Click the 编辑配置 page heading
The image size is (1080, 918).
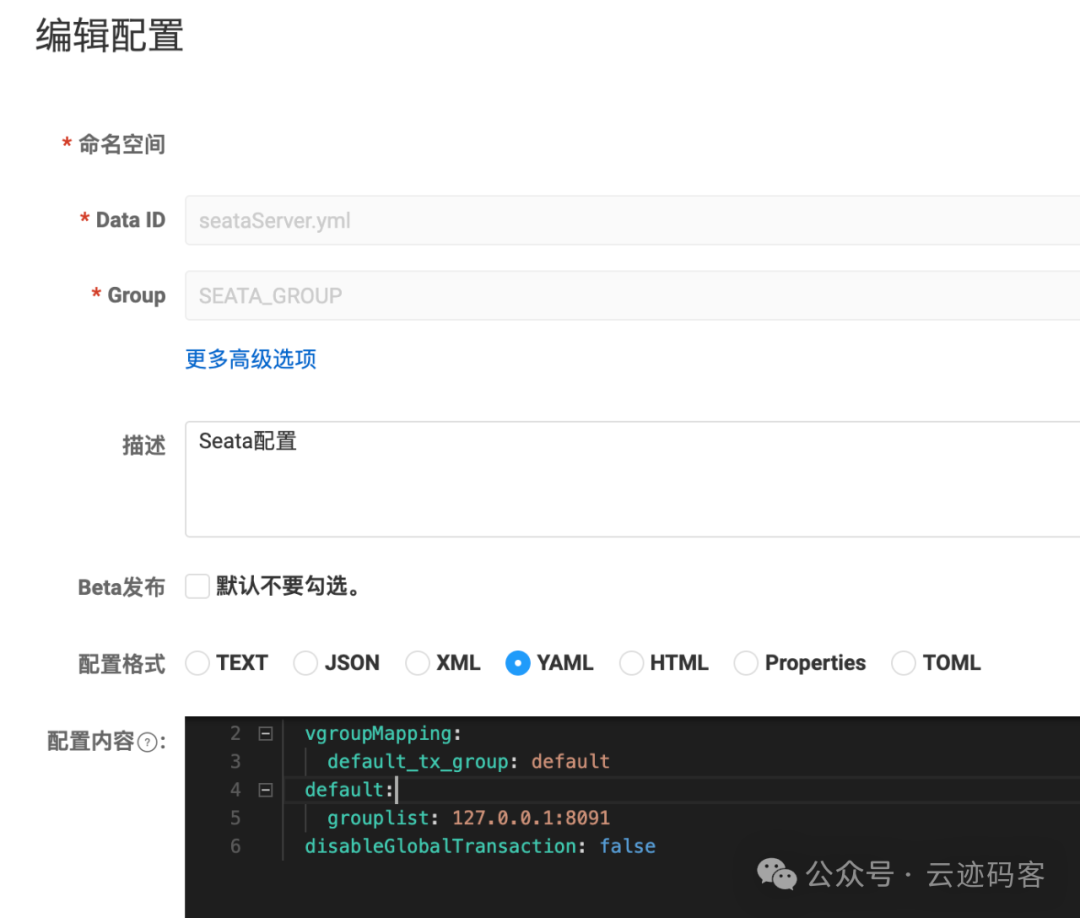[x=110, y=35]
